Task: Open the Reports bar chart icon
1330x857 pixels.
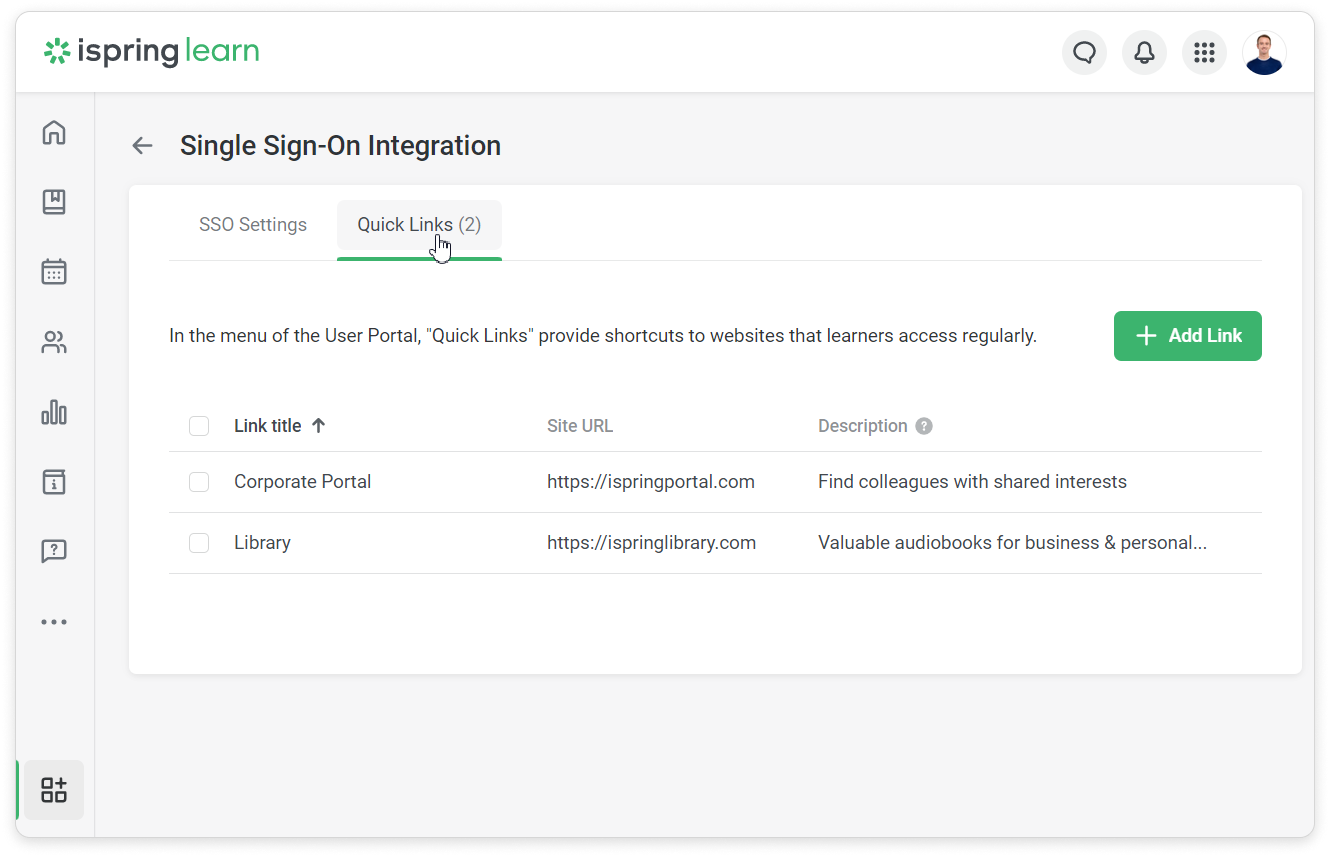Action: click(x=54, y=411)
